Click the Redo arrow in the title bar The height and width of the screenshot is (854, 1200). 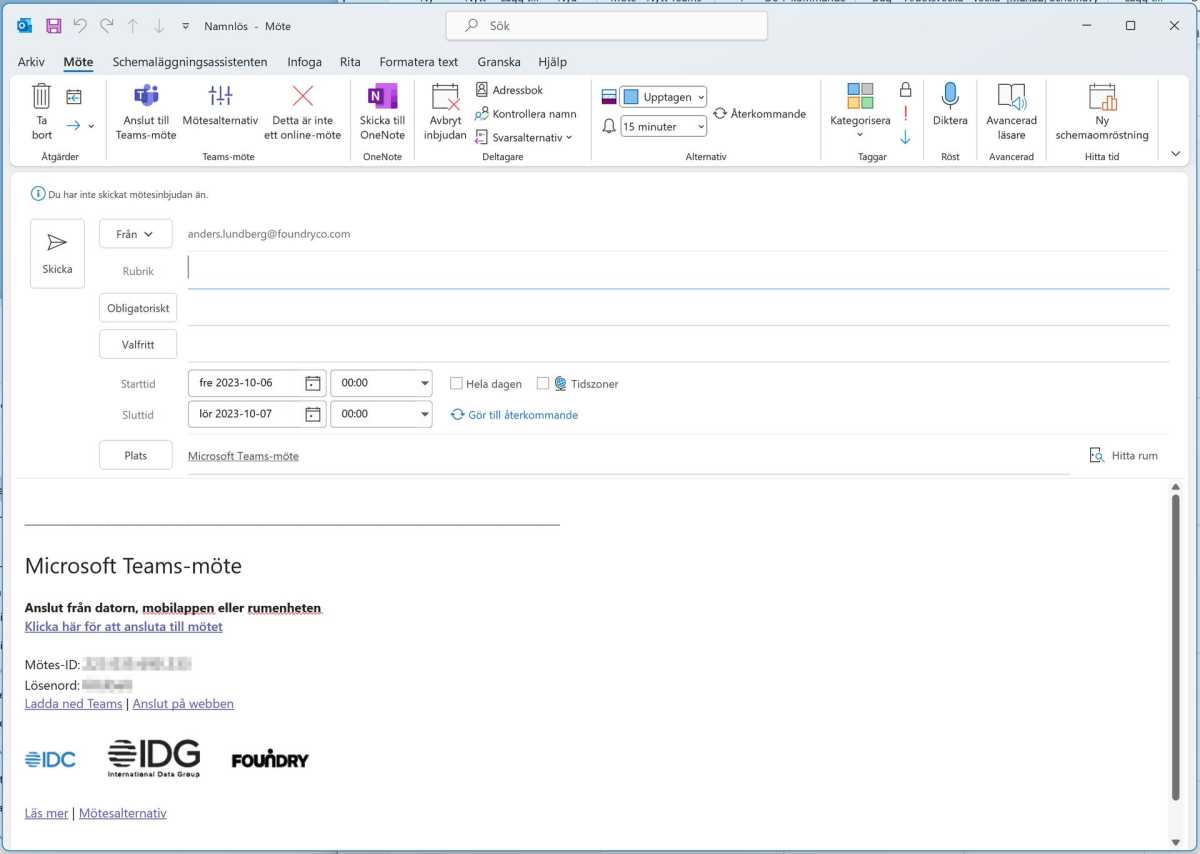(x=106, y=26)
